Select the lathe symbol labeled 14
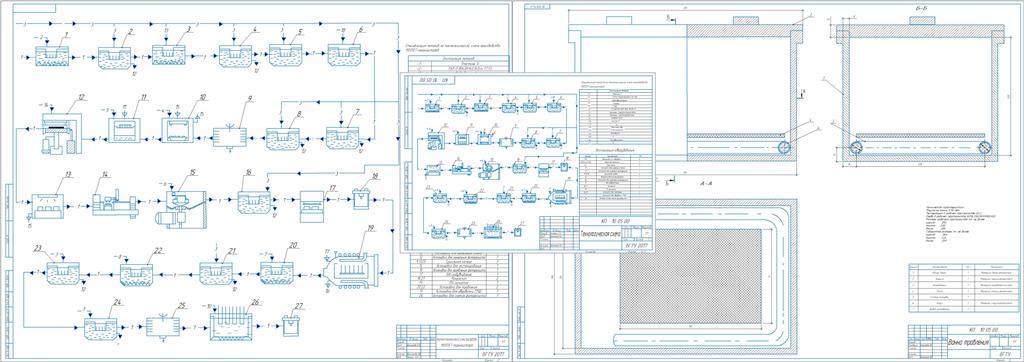The width and height of the screenshot is (1024, 362). (x=114, y=203)
